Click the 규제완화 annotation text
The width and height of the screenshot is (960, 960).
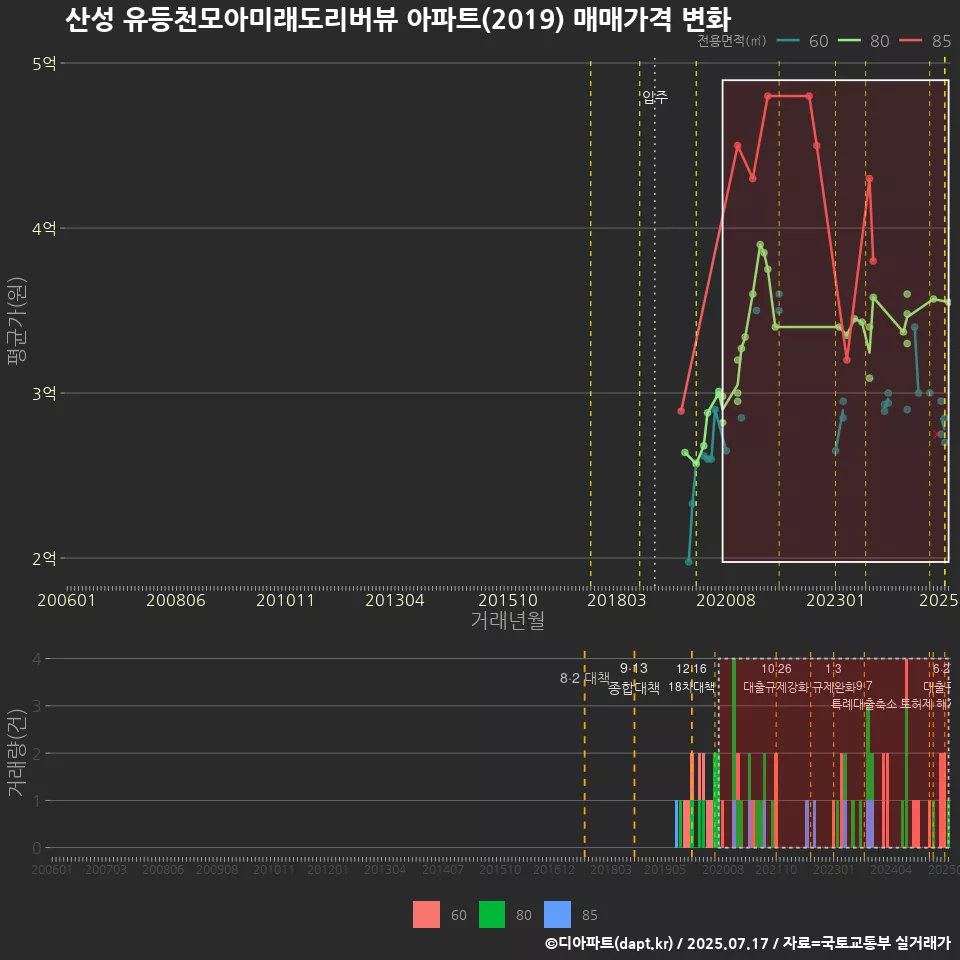(x=834, y=687)
